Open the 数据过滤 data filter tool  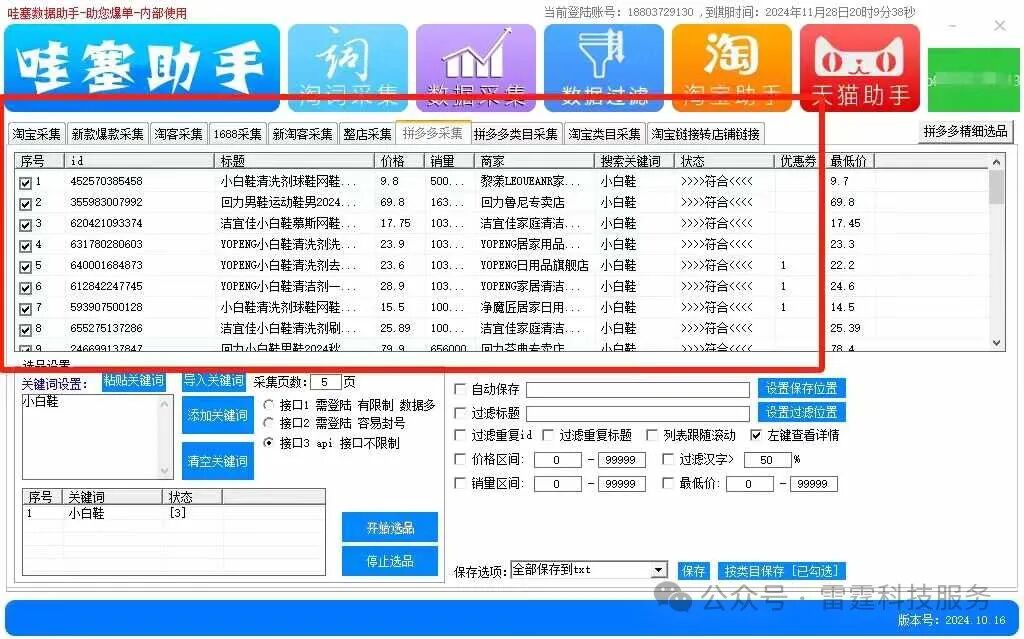pos(604,67)
